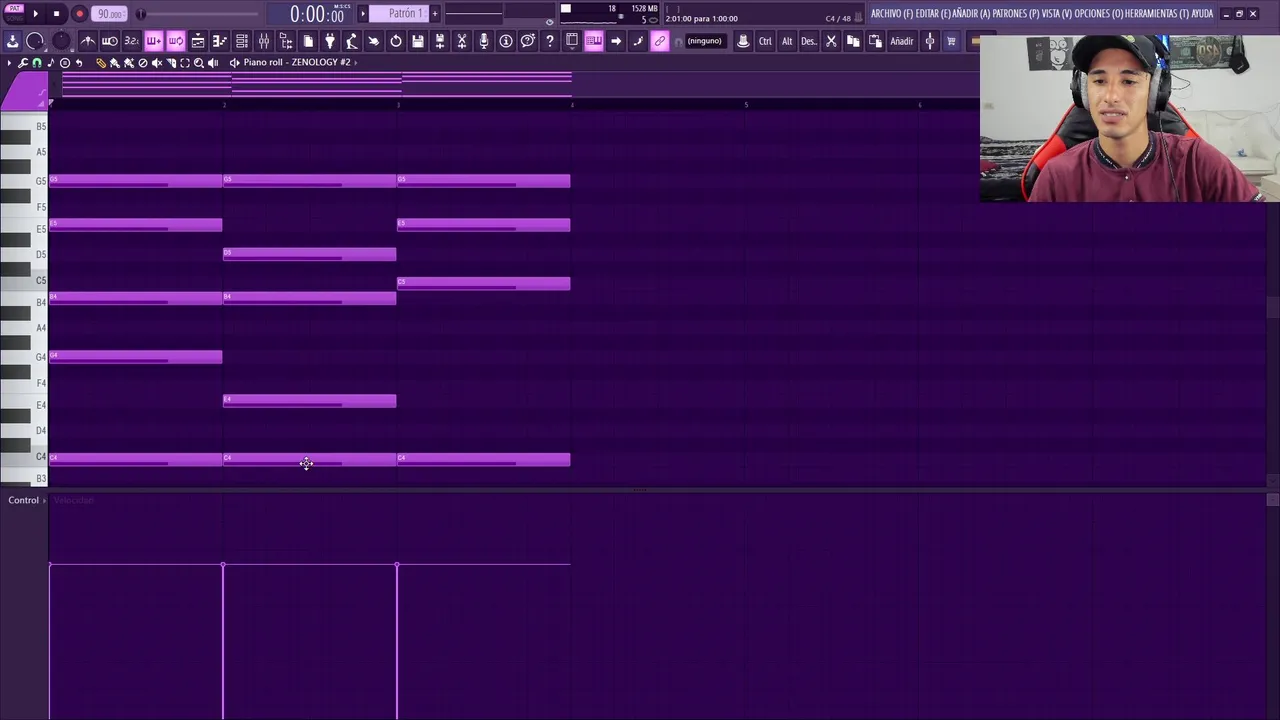This screenshot has height=720, width=1280.
Task: Open the piano roll stamp note menu
Action: [50, 63]
